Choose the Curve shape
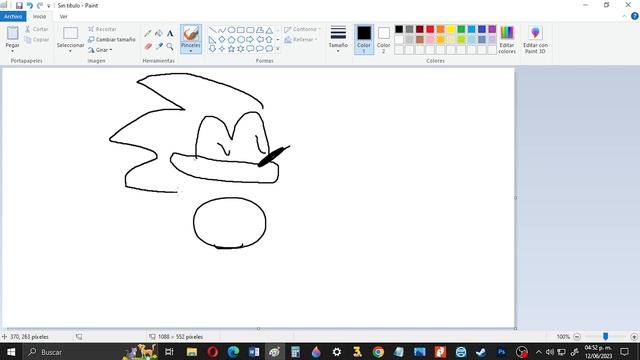 coord(222,30)
